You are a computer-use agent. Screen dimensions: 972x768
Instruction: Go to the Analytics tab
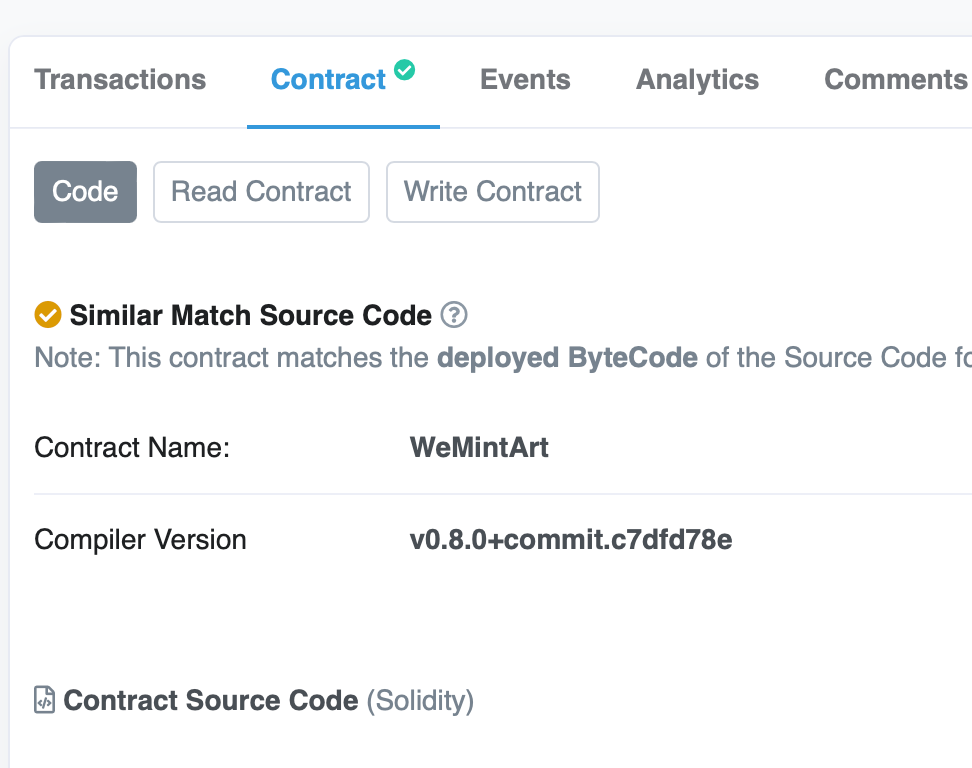point(697,80)
